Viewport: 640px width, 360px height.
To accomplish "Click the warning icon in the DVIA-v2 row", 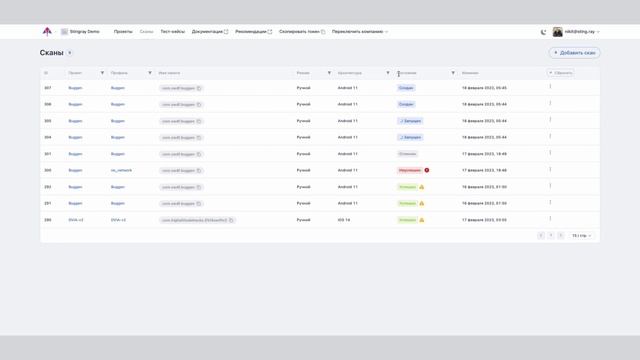I will click(422, 220).
